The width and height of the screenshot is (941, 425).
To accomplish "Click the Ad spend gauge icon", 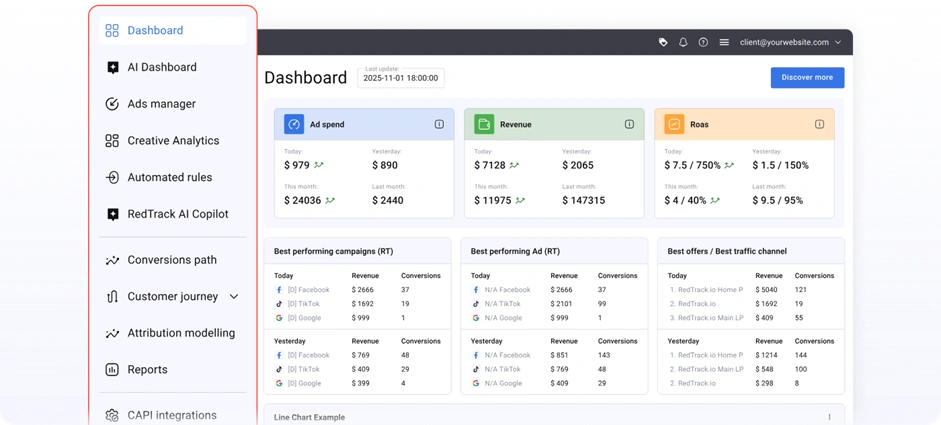I will click(294, 125).
